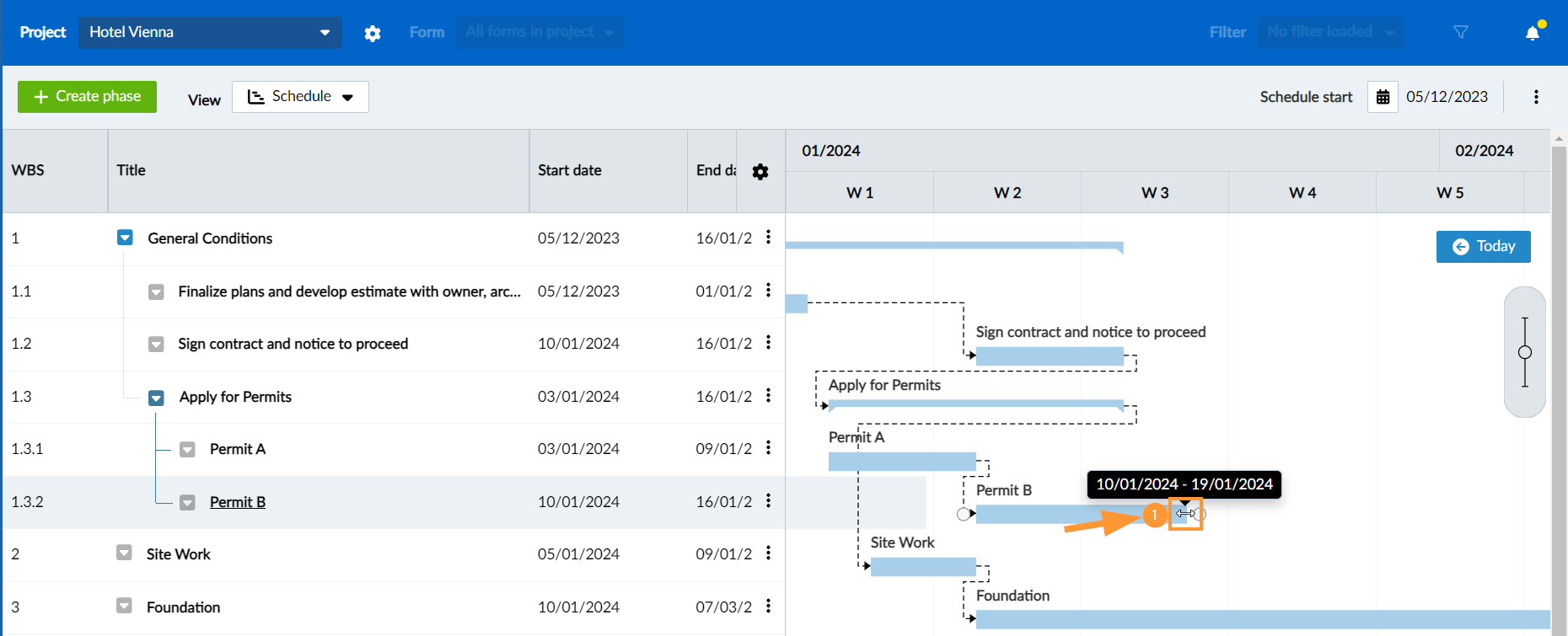Open the toolbar more options menu
1568x636 pixels.
pyautogui.click(x=1536, y=97)
